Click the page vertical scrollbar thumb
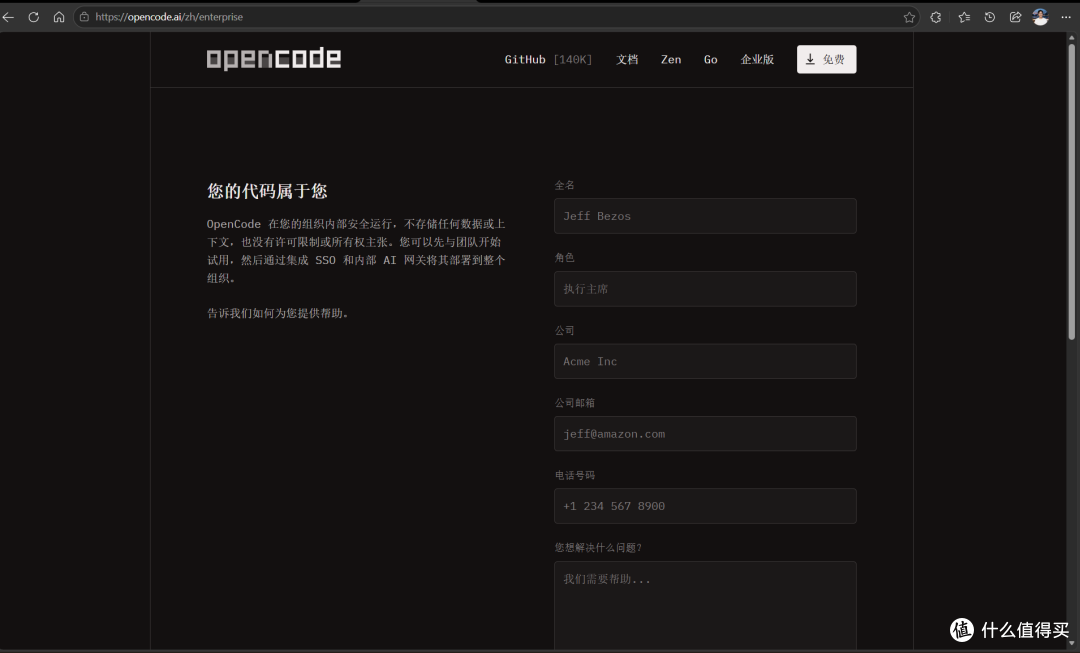Viewport: 1080px width, 653px height. coord(1072,191)
